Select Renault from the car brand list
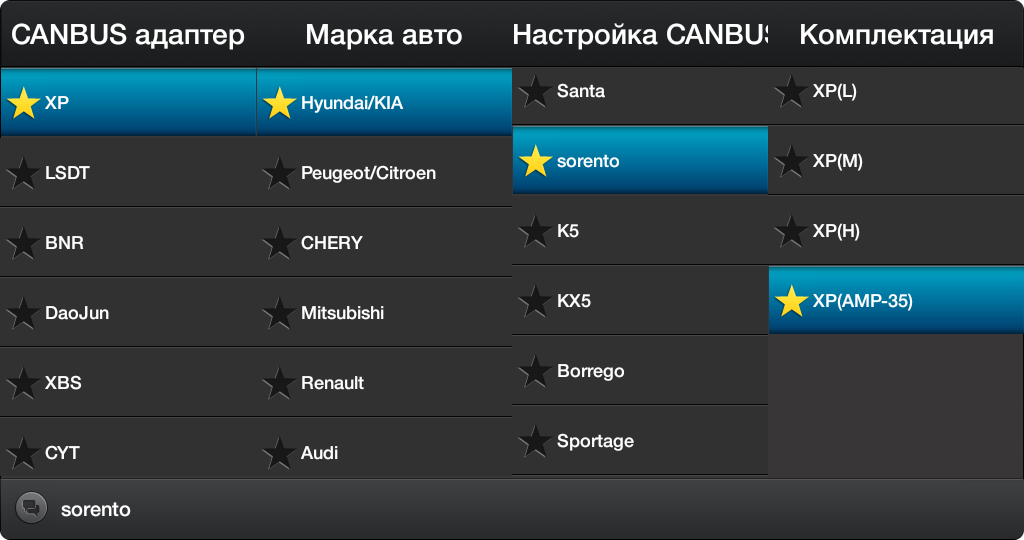1024x540 pixels. tap(384, 383)
